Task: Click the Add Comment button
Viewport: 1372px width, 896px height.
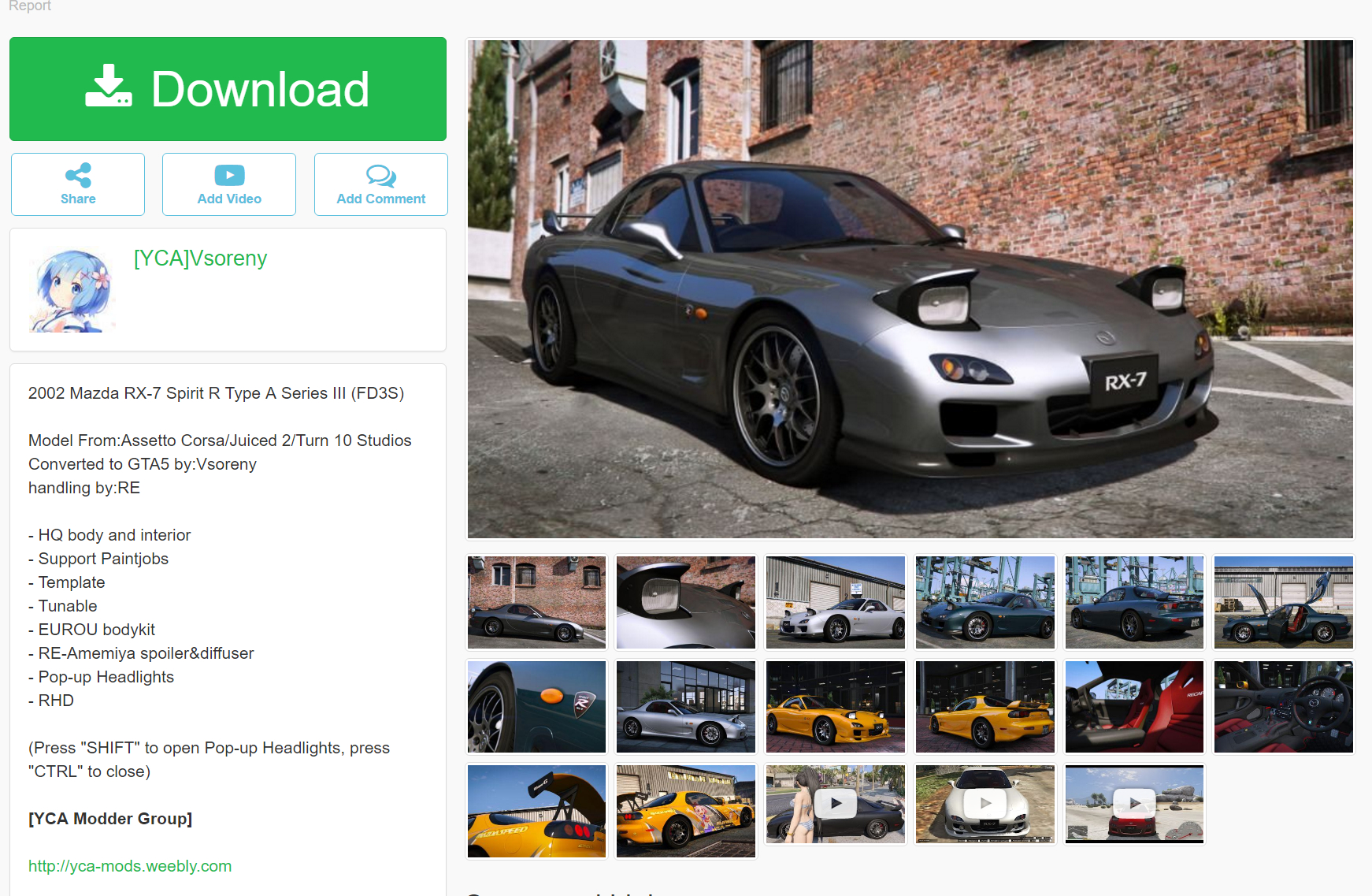Action: tap(381, 184)
